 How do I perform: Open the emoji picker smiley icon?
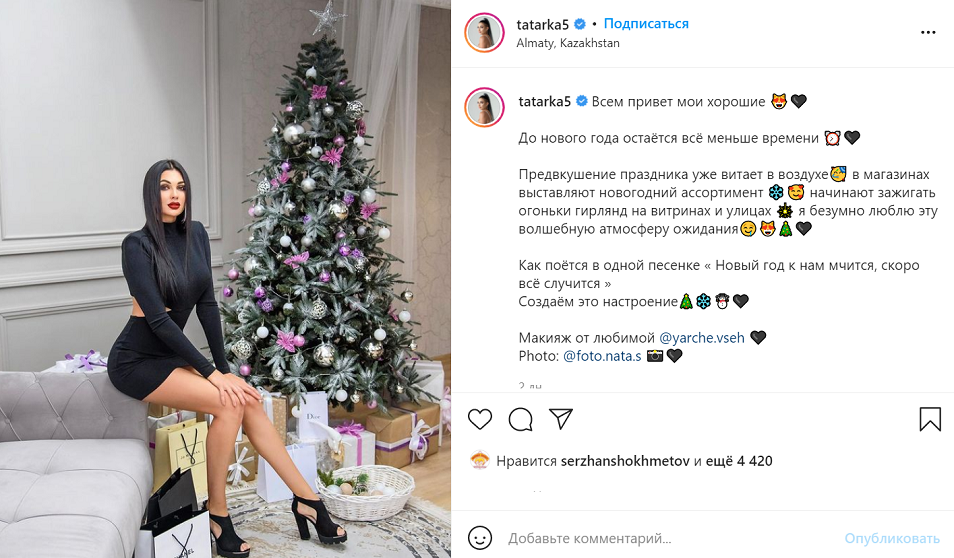pos(479,538)
